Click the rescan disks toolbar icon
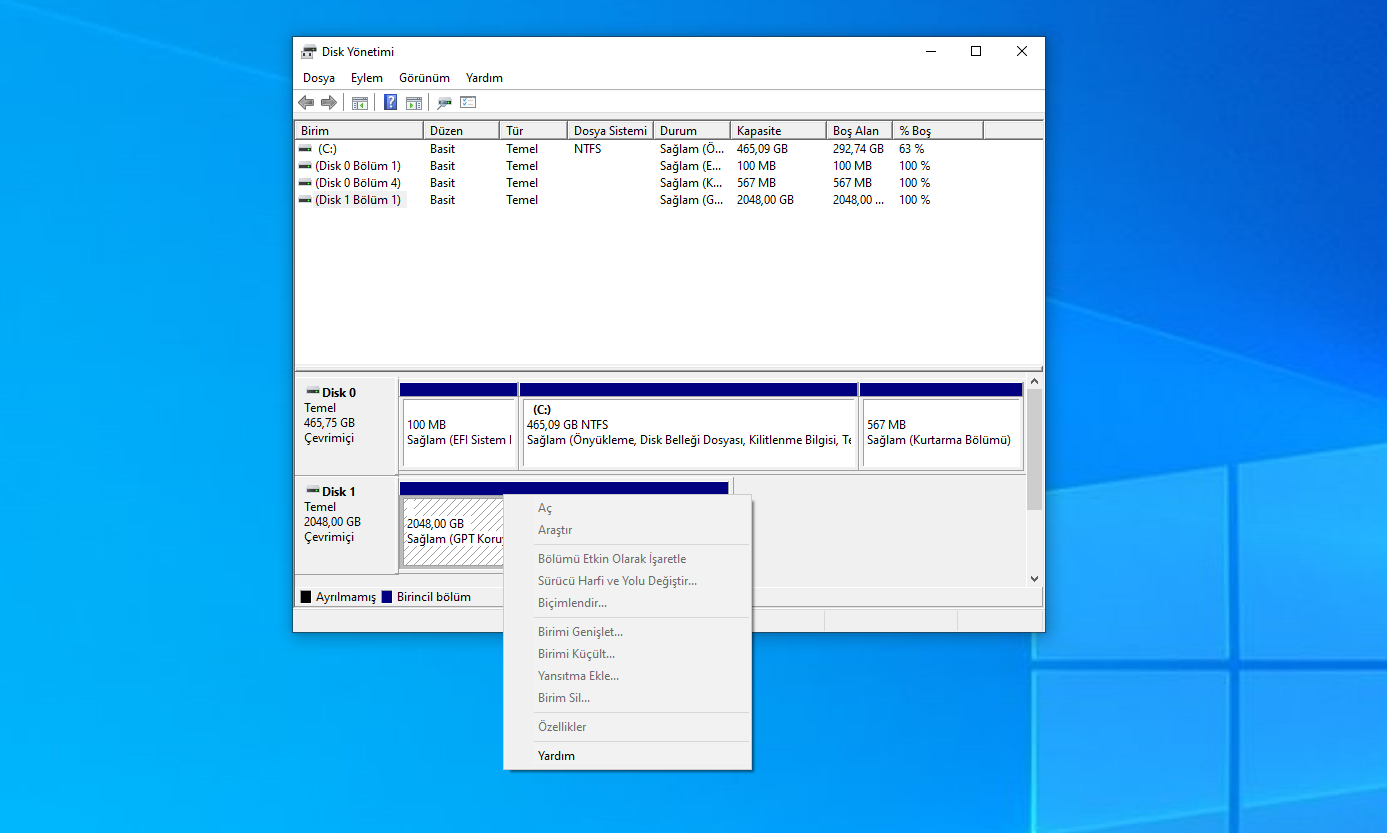This screenshot has width=1387, height=833. [x=445, y=103]
